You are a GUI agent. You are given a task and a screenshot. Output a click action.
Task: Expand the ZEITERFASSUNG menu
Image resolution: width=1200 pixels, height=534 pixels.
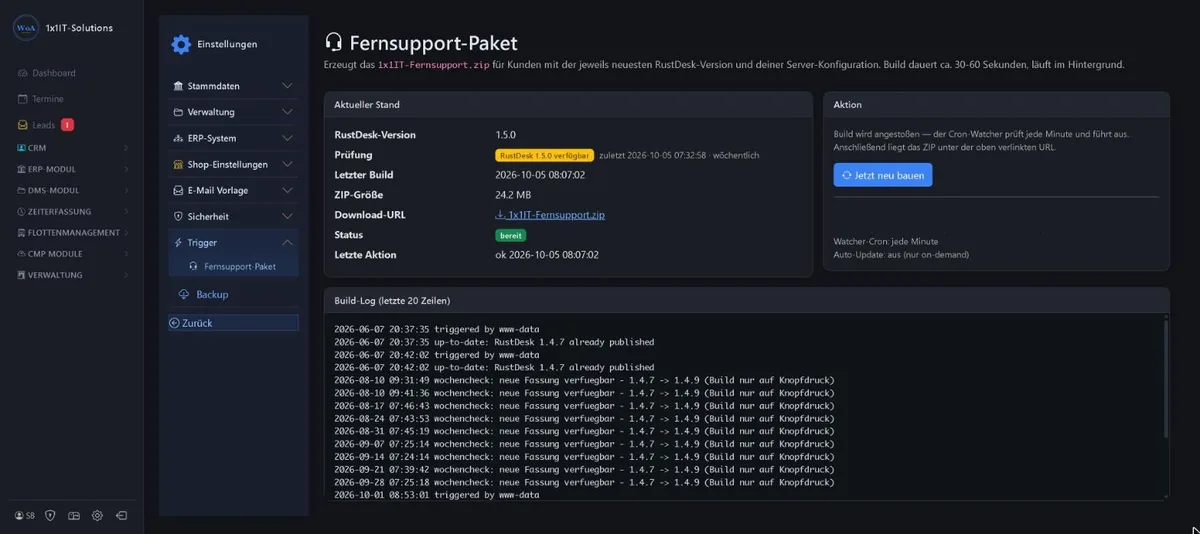click(72, 211)
